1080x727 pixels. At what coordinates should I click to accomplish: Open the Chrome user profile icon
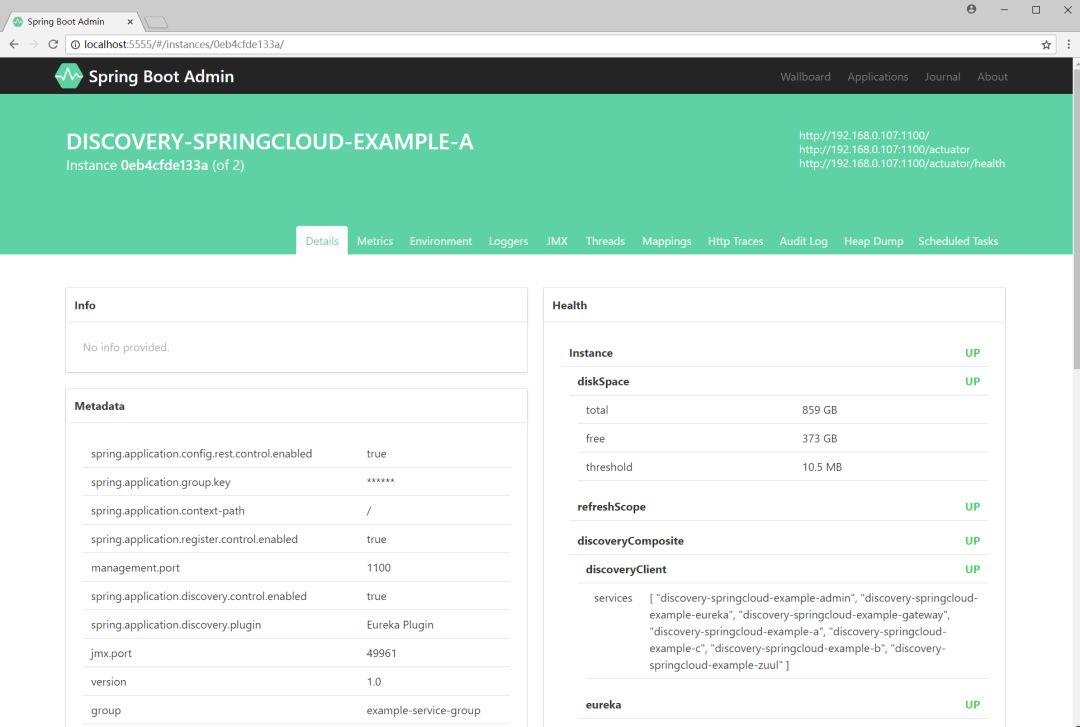971,9
